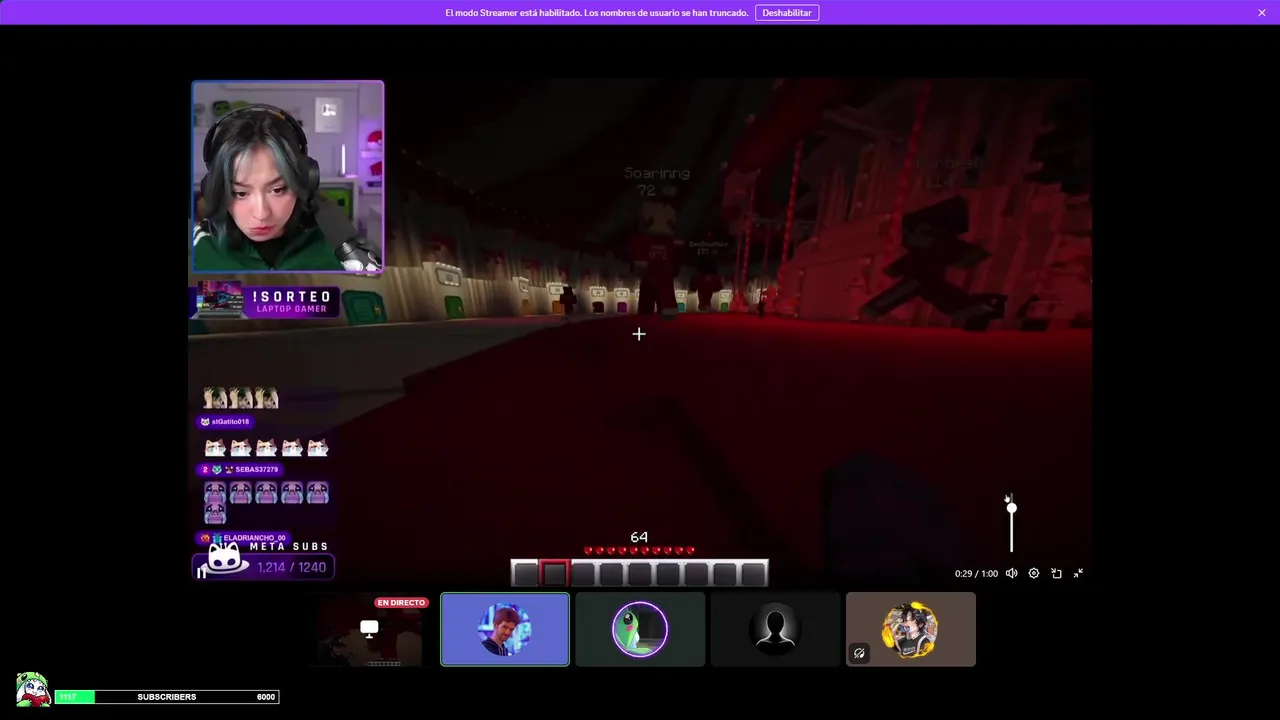
Task: Click the streamer webcam overlay
Action: [288, 177]
